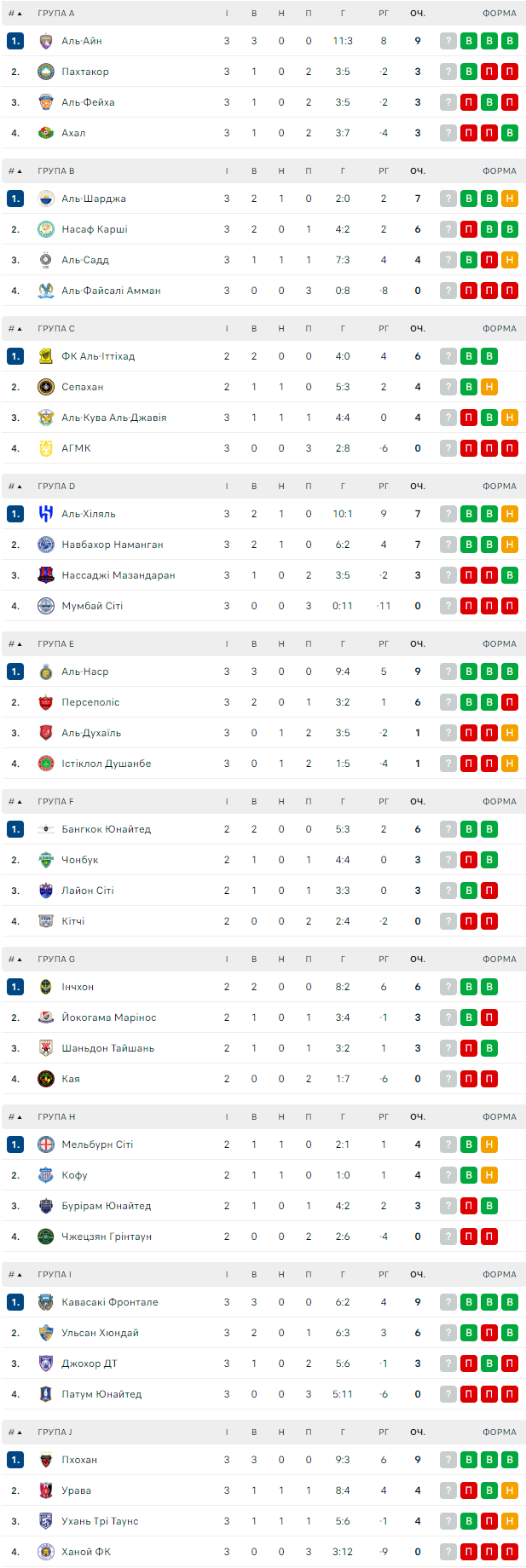
Task: Sort Група F by ФОРМА column header
Action: (499, 802)
